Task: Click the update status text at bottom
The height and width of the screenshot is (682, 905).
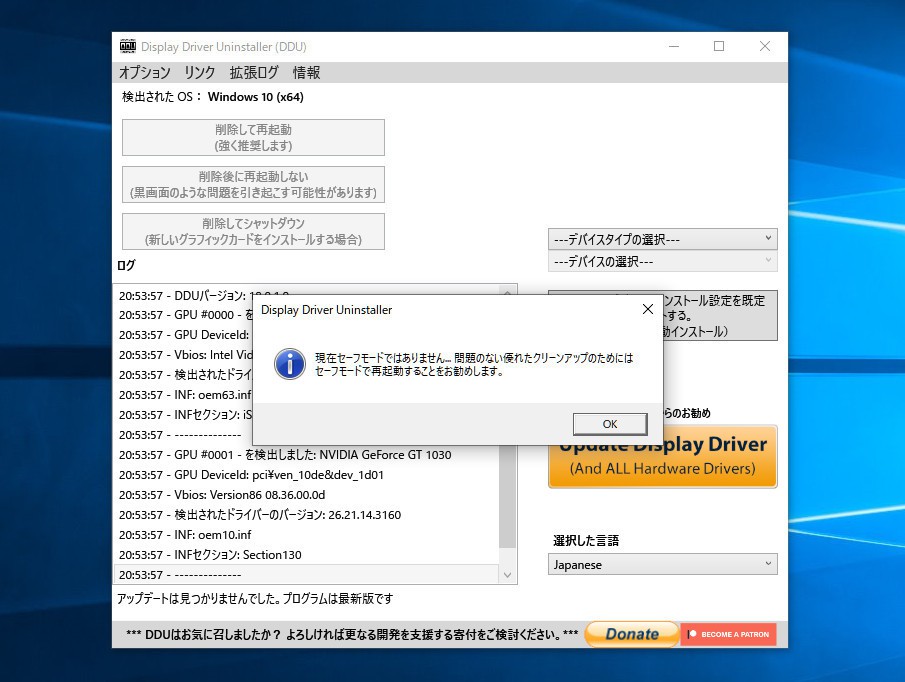Action: coord(255,599)
